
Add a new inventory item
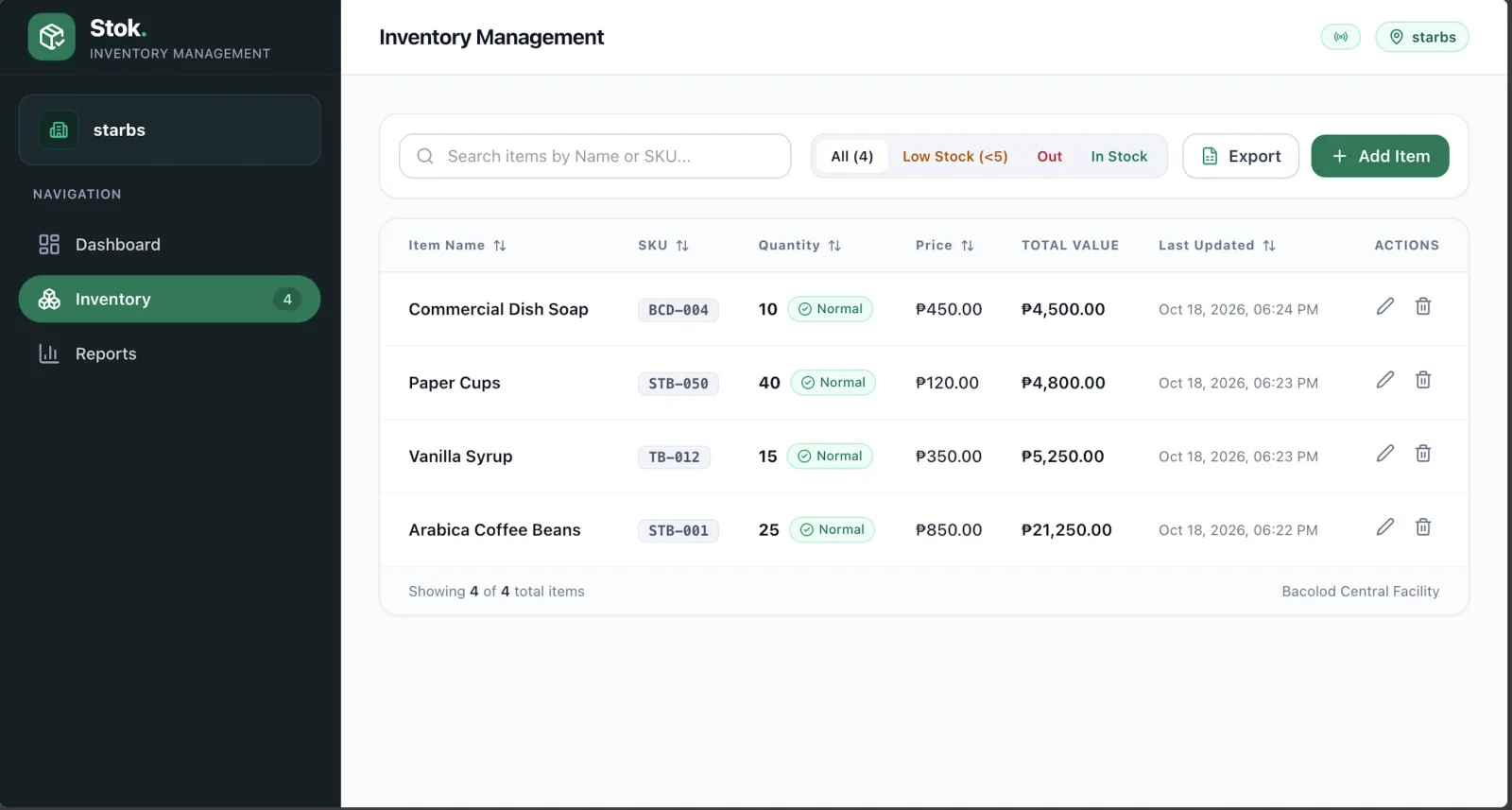pos(1380,156)
